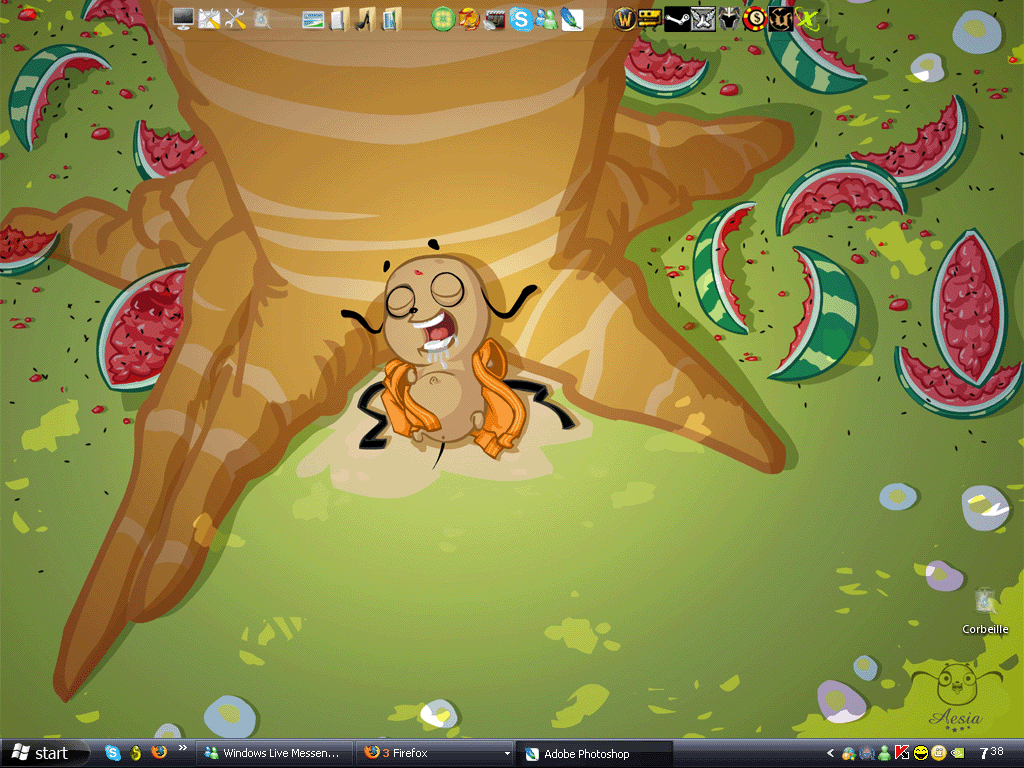Expand hidden system tray icons arrow
This screenshot has width=1024, height=768.
[x=830, y=754]
